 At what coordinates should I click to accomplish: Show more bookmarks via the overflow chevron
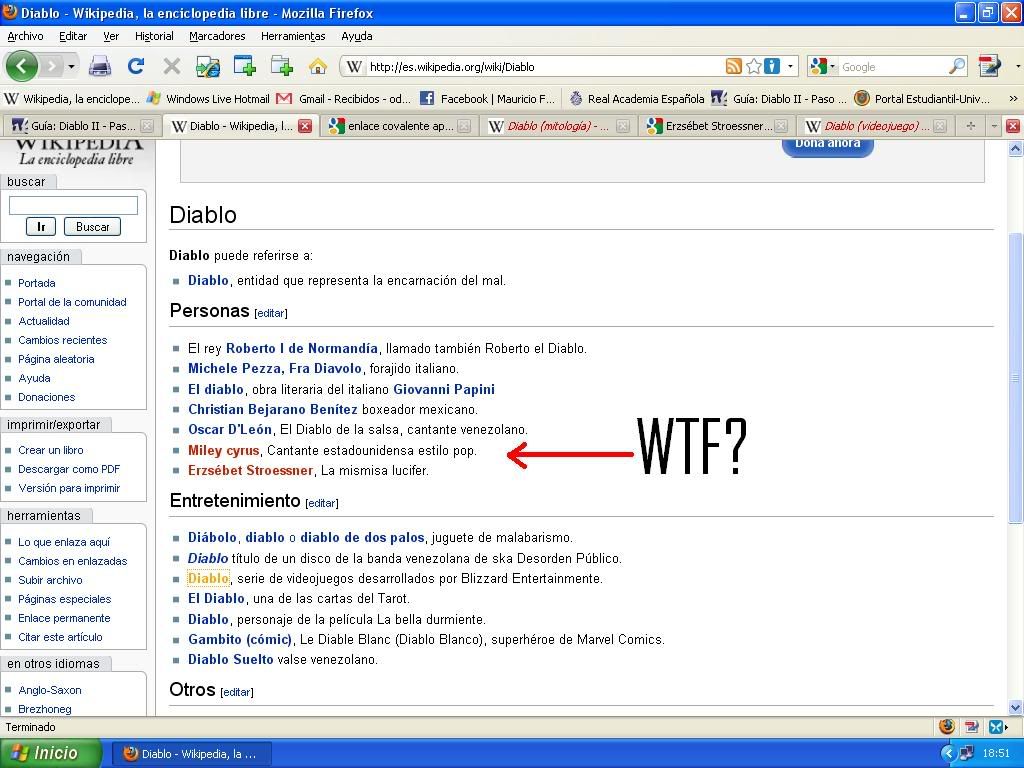pos(1013,99)
